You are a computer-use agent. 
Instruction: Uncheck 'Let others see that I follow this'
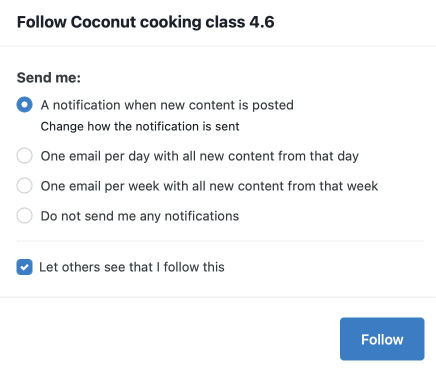[x=24, y=267]
